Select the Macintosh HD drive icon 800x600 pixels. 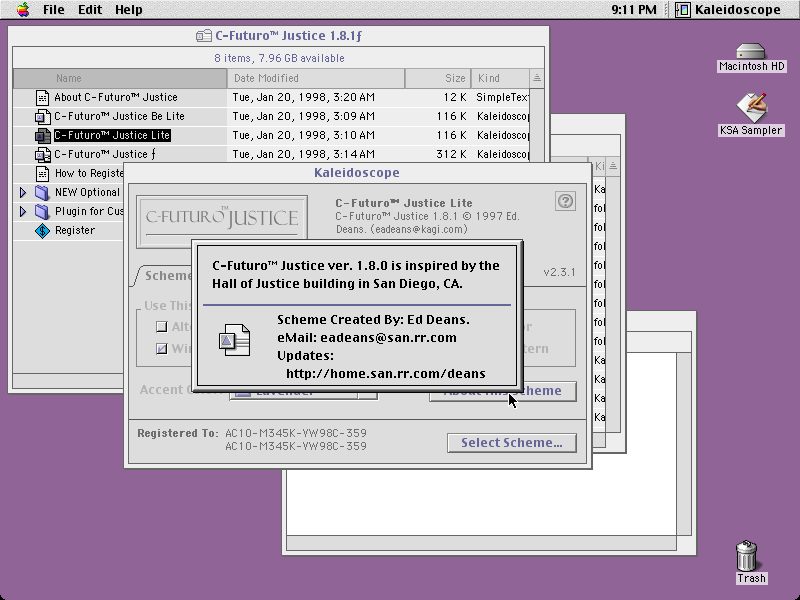click(751, 52)
